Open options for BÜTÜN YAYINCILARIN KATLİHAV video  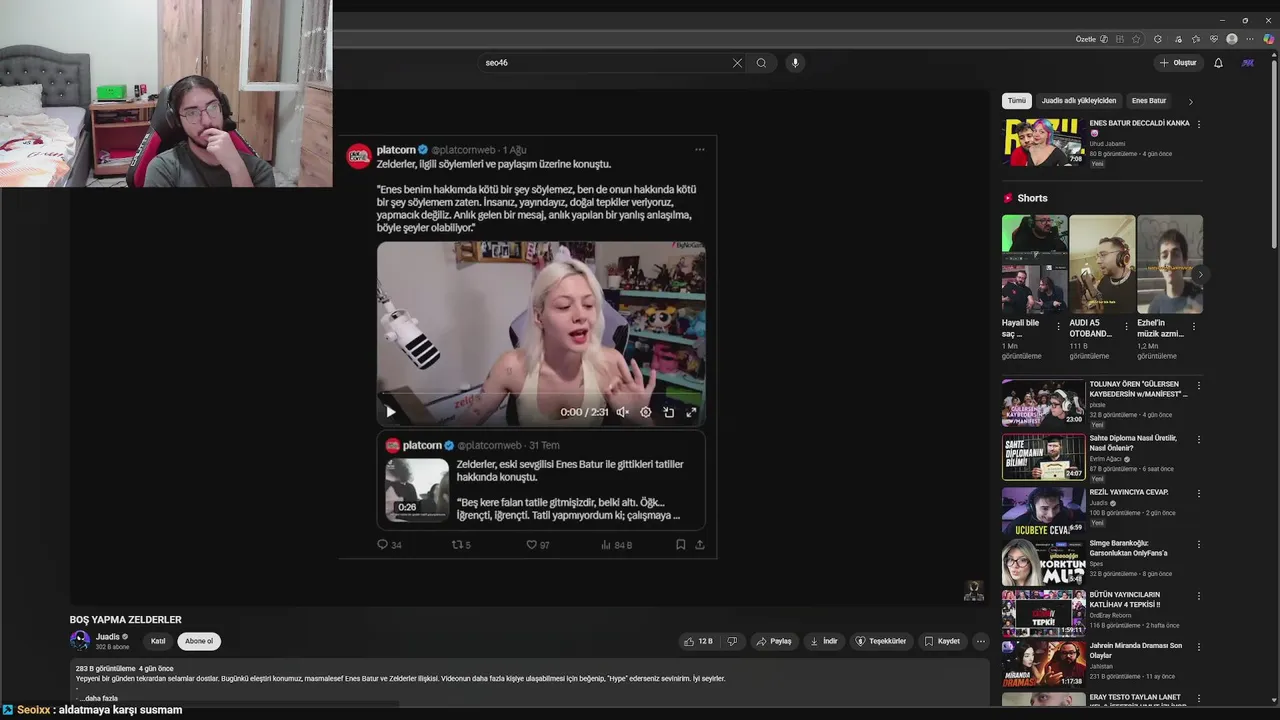(x=1199, y=596)
